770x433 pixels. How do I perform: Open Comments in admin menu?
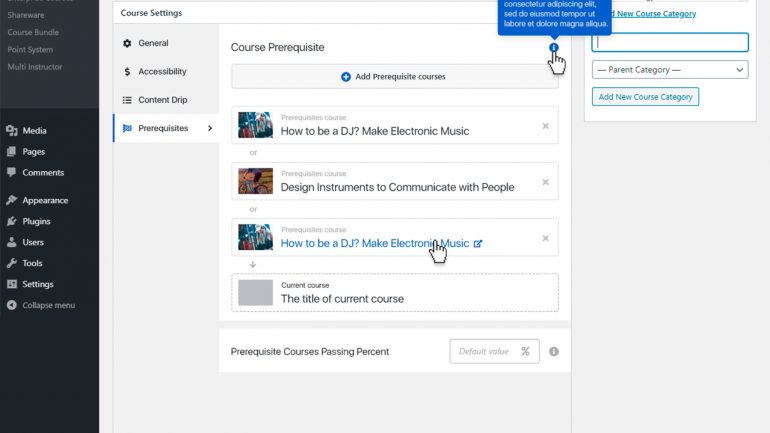[x=43, y=172]
